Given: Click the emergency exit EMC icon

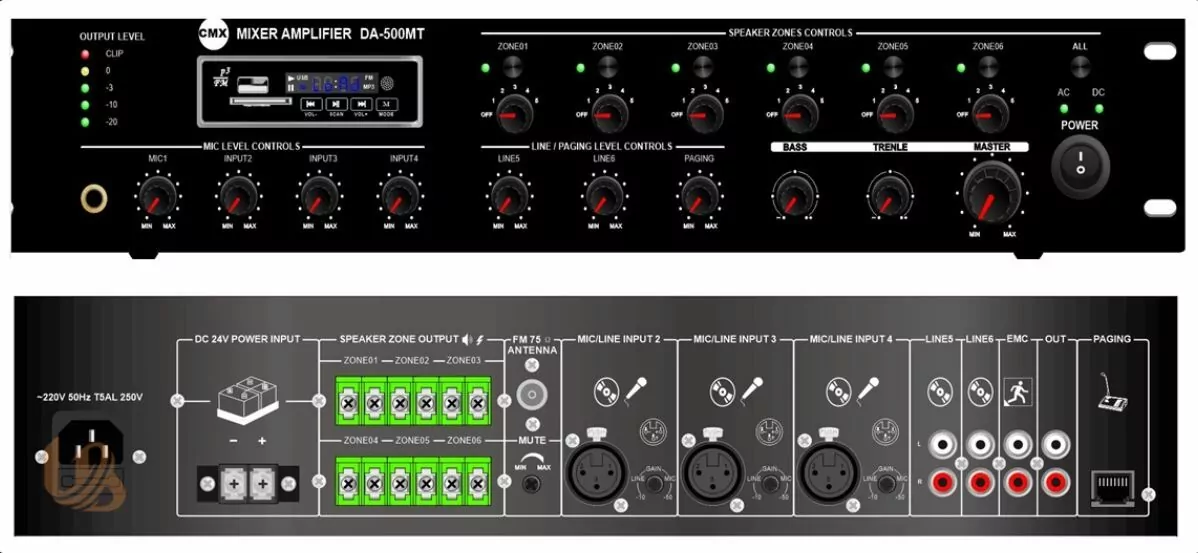Looking at the screenshot, I should tap(1017, 392).
